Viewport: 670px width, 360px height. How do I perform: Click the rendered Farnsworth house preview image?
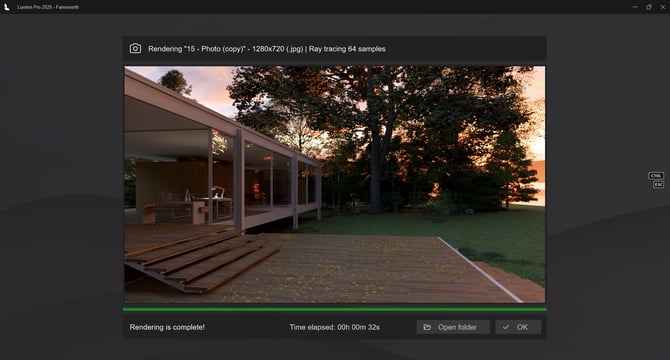(335, 184)
